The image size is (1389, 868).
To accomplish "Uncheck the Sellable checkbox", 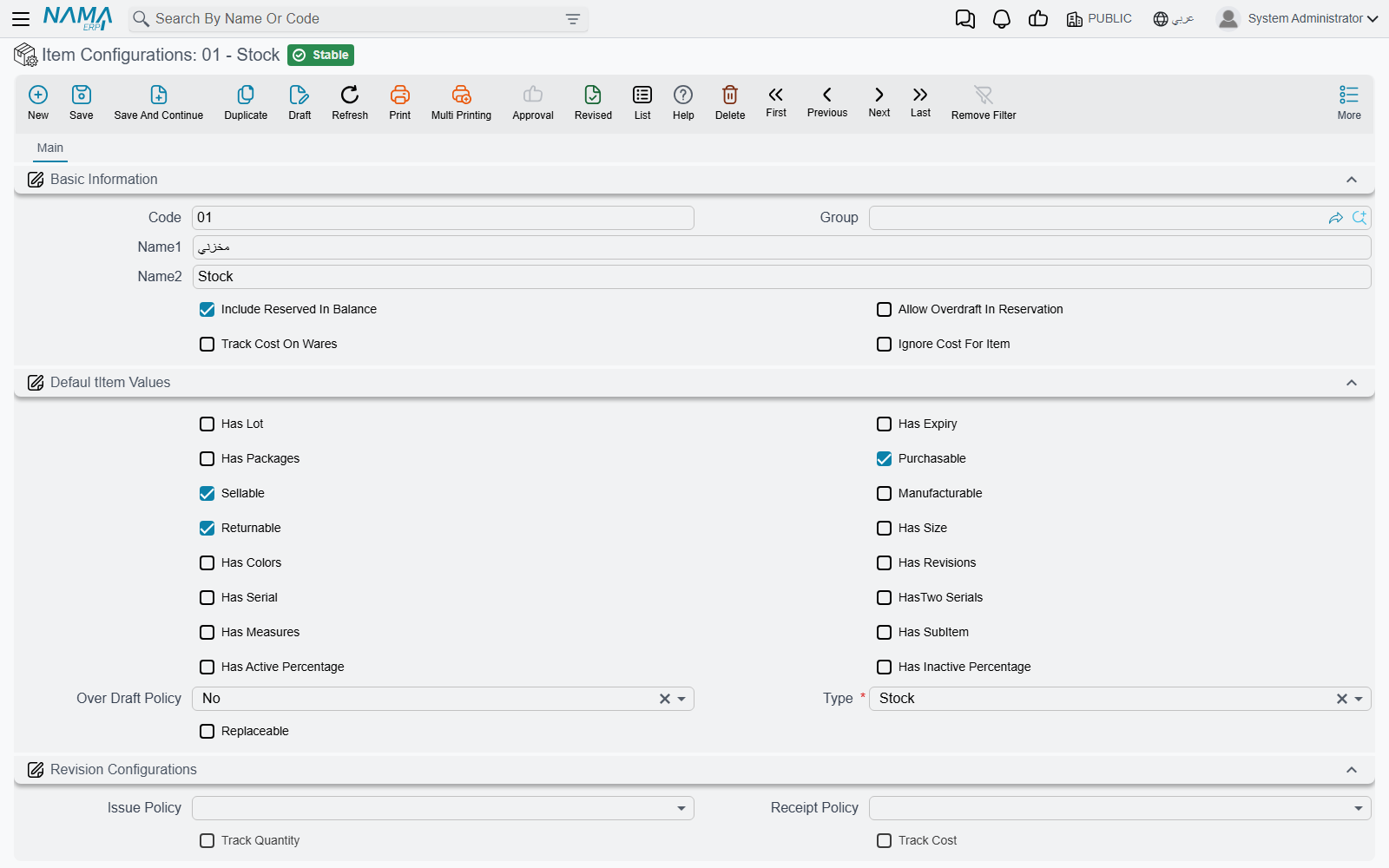I will click(x=207, y=493).
